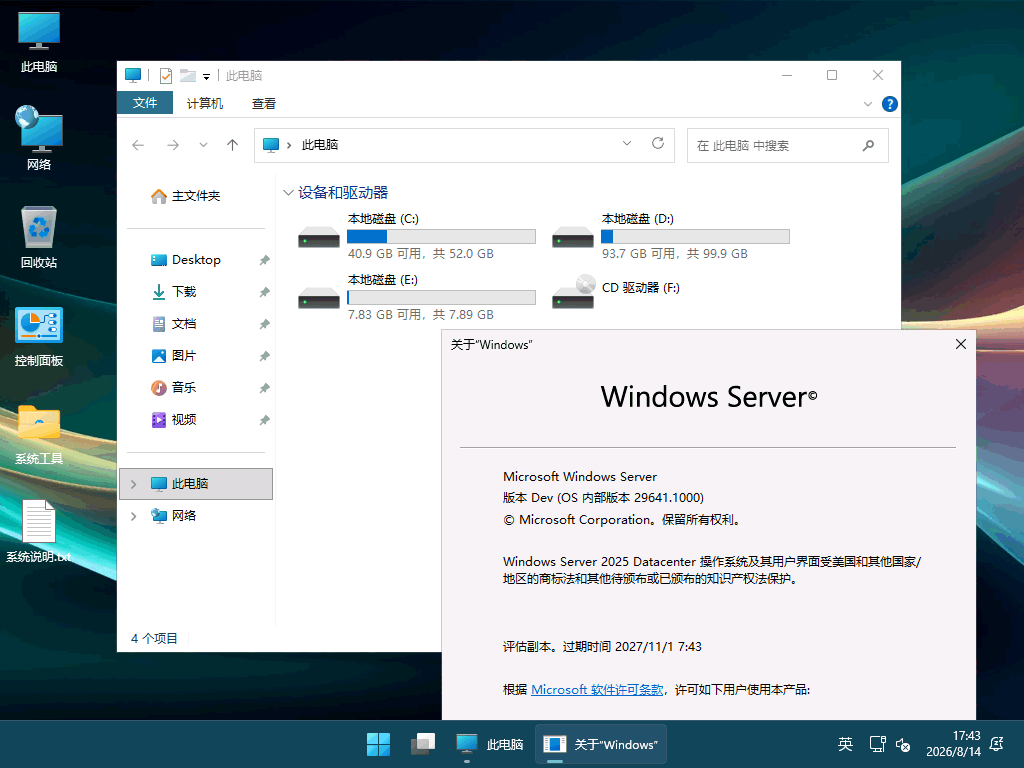Open the 查看 ribbon tab
1024x768 pixels.
click(x=264, y=103)
